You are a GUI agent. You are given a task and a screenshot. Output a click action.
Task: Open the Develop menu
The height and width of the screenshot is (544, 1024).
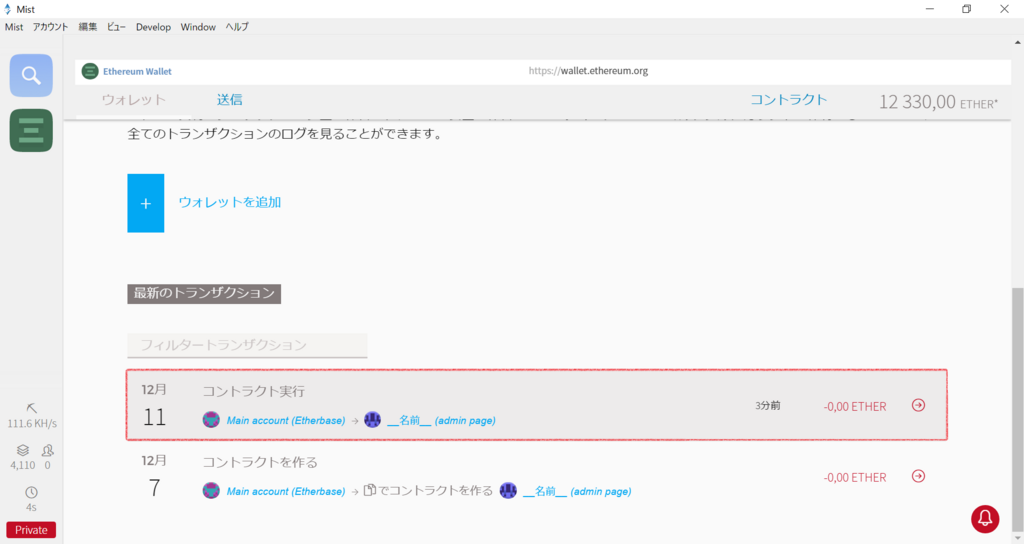153,27
